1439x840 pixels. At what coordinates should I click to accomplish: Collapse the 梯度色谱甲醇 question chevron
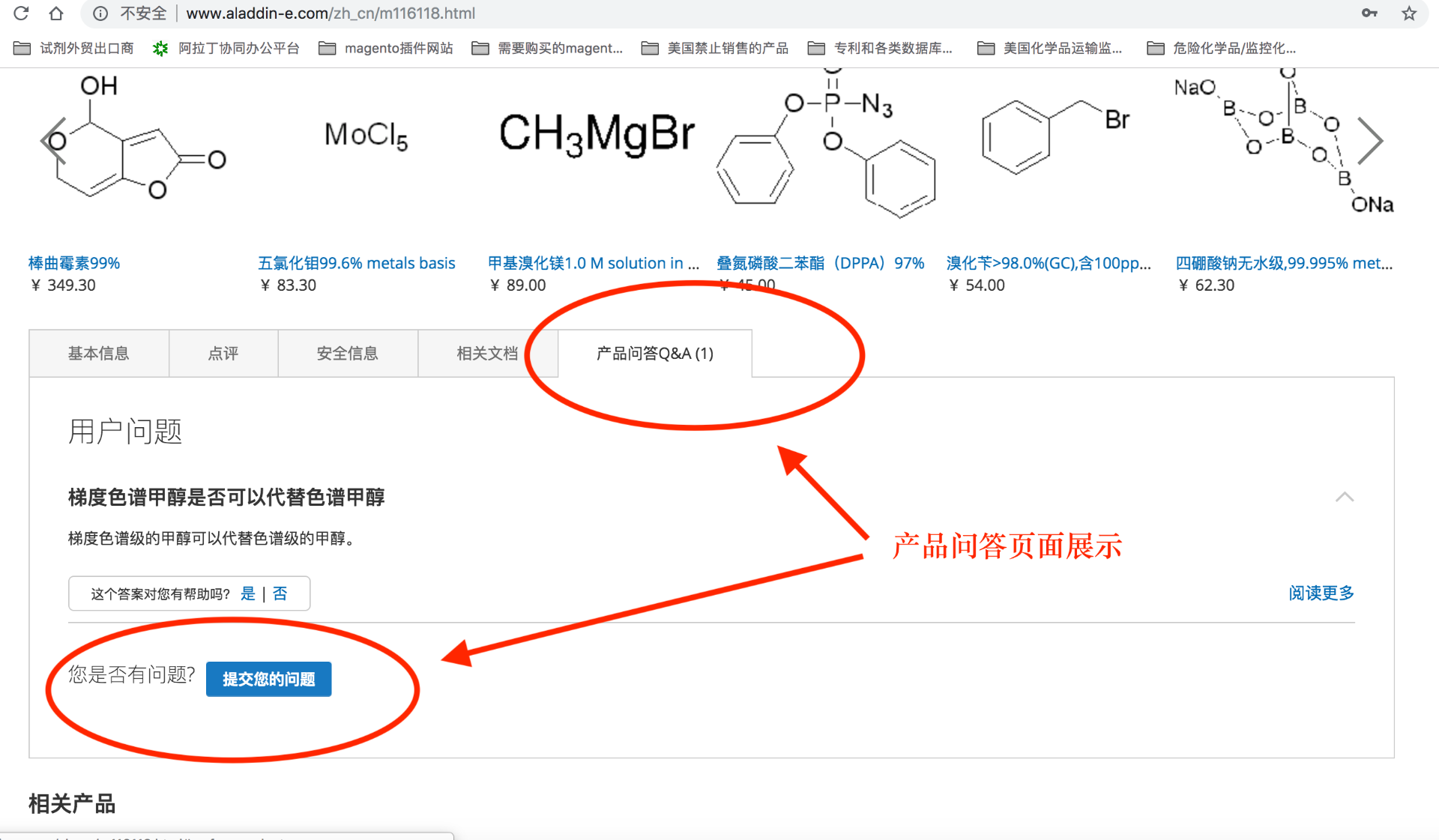click(1345, 497)
